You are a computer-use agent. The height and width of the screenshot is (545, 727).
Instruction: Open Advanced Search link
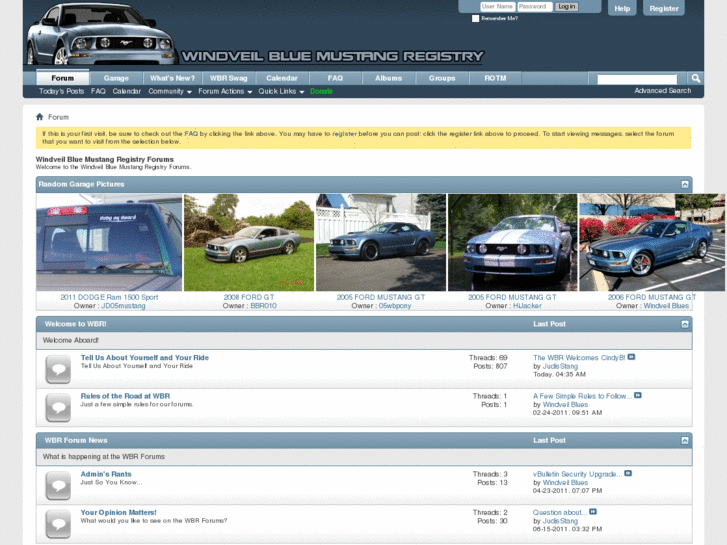pos(663,91)
